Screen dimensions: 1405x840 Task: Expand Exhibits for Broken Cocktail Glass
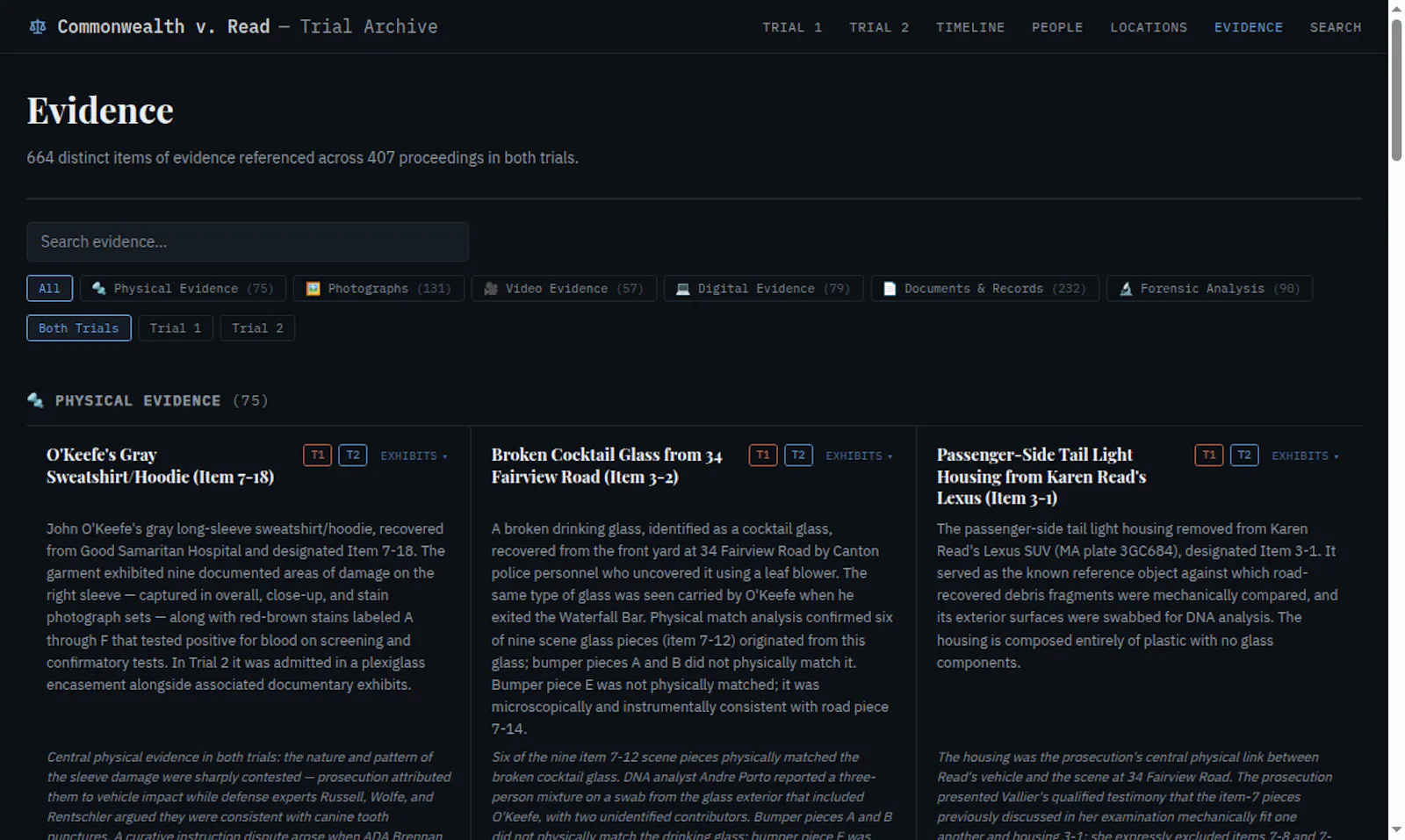[859, 456]
